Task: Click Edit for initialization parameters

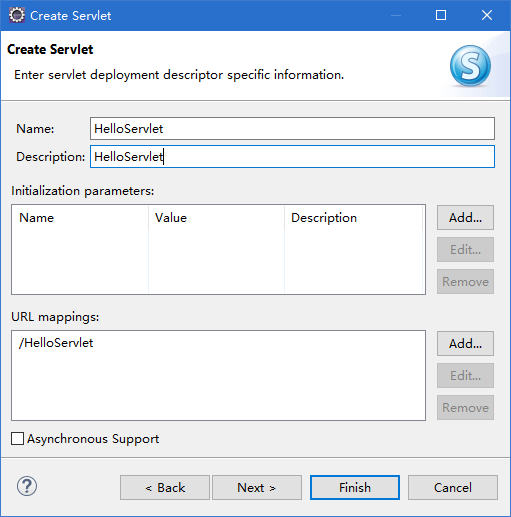Action: 465,250
